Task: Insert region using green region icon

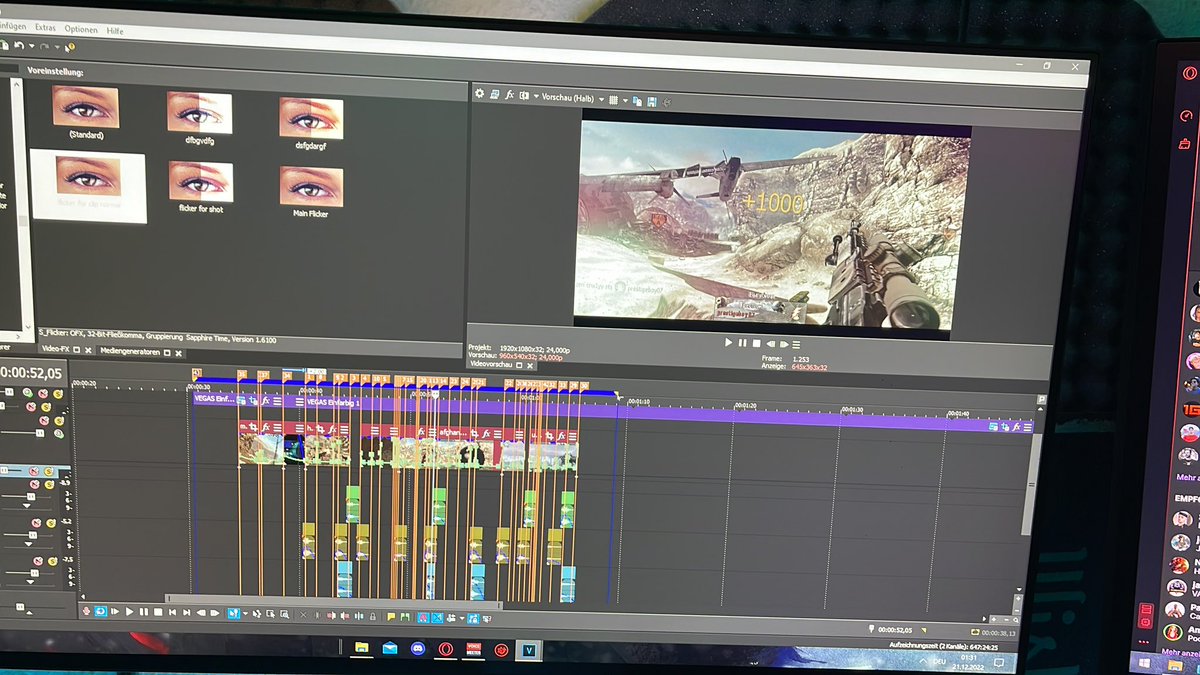Action: (x=405, y=617)
